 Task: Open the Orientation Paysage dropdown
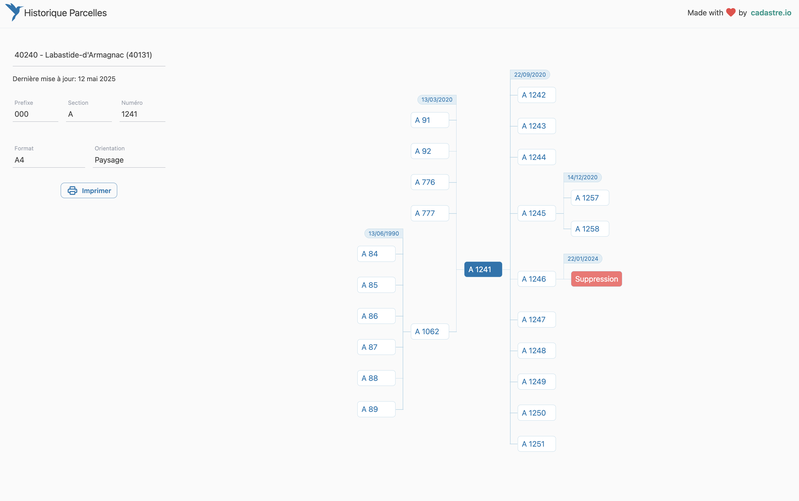[129, 160]
